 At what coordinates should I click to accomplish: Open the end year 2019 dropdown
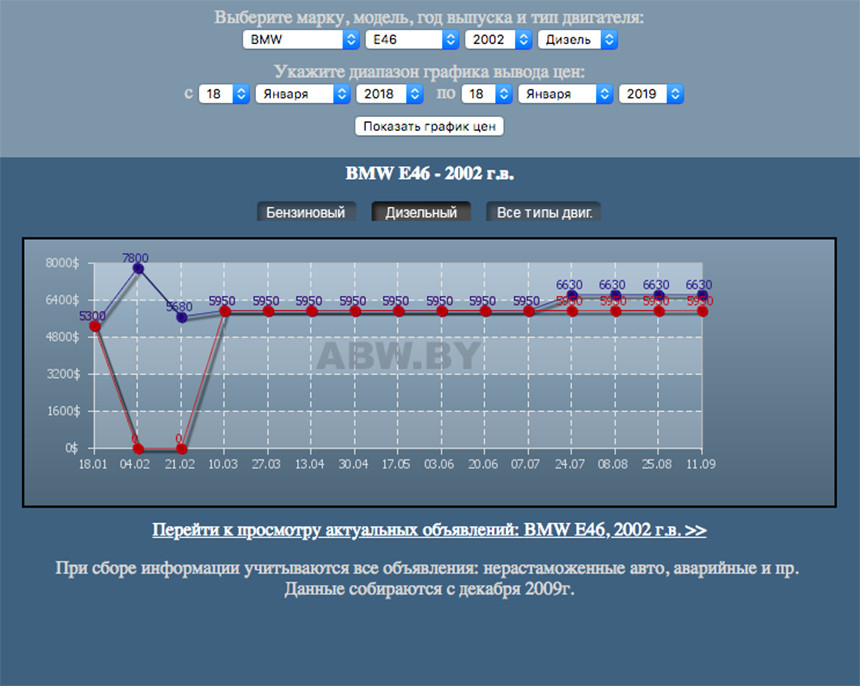click(x=651, y=94)
